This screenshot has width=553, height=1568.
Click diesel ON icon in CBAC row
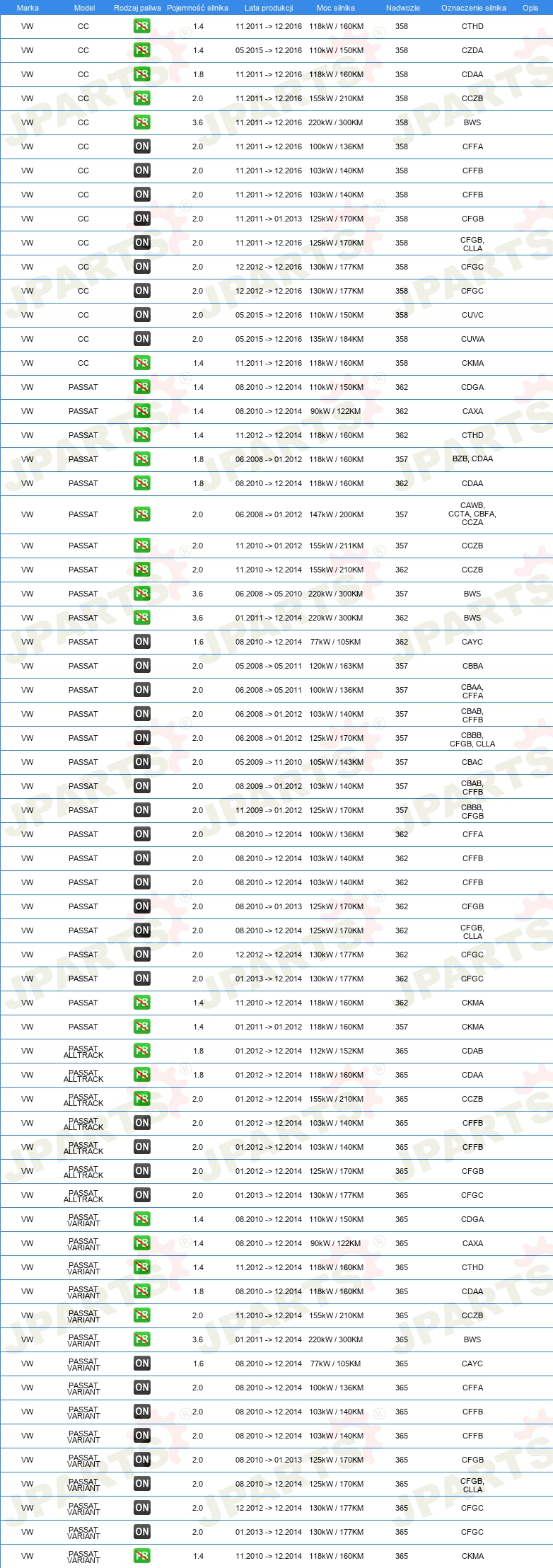point(142,762)
